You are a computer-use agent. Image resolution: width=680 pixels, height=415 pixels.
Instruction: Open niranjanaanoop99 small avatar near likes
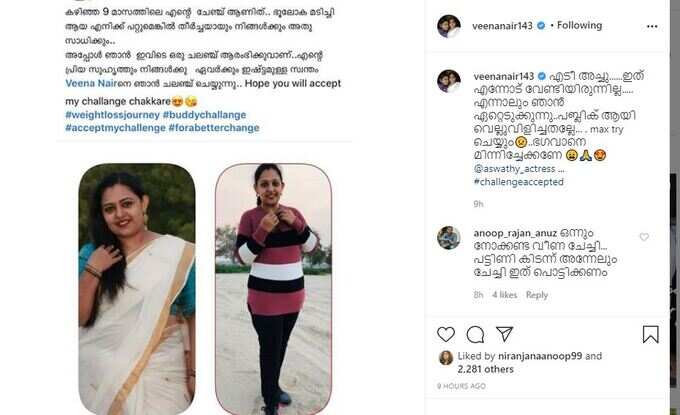[445, 357]
